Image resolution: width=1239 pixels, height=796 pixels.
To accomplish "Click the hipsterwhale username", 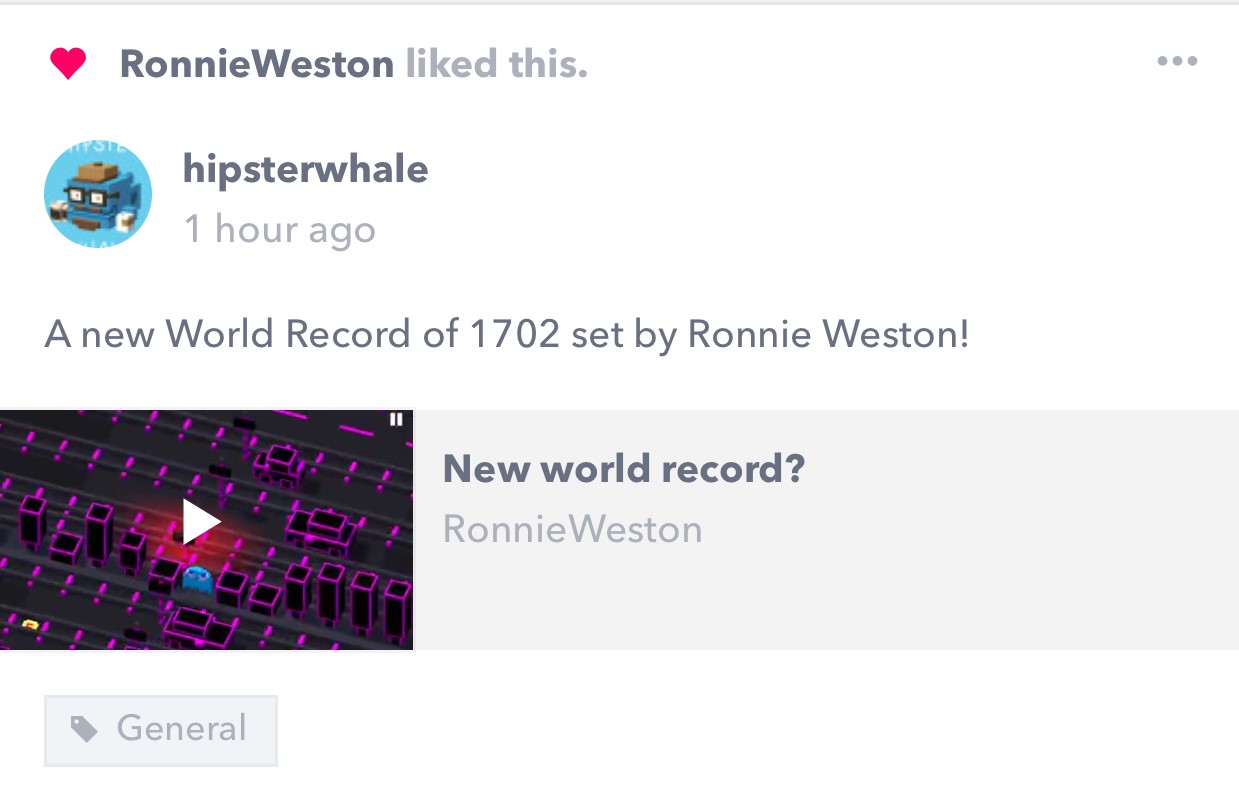I will click(x=305, y=169).
